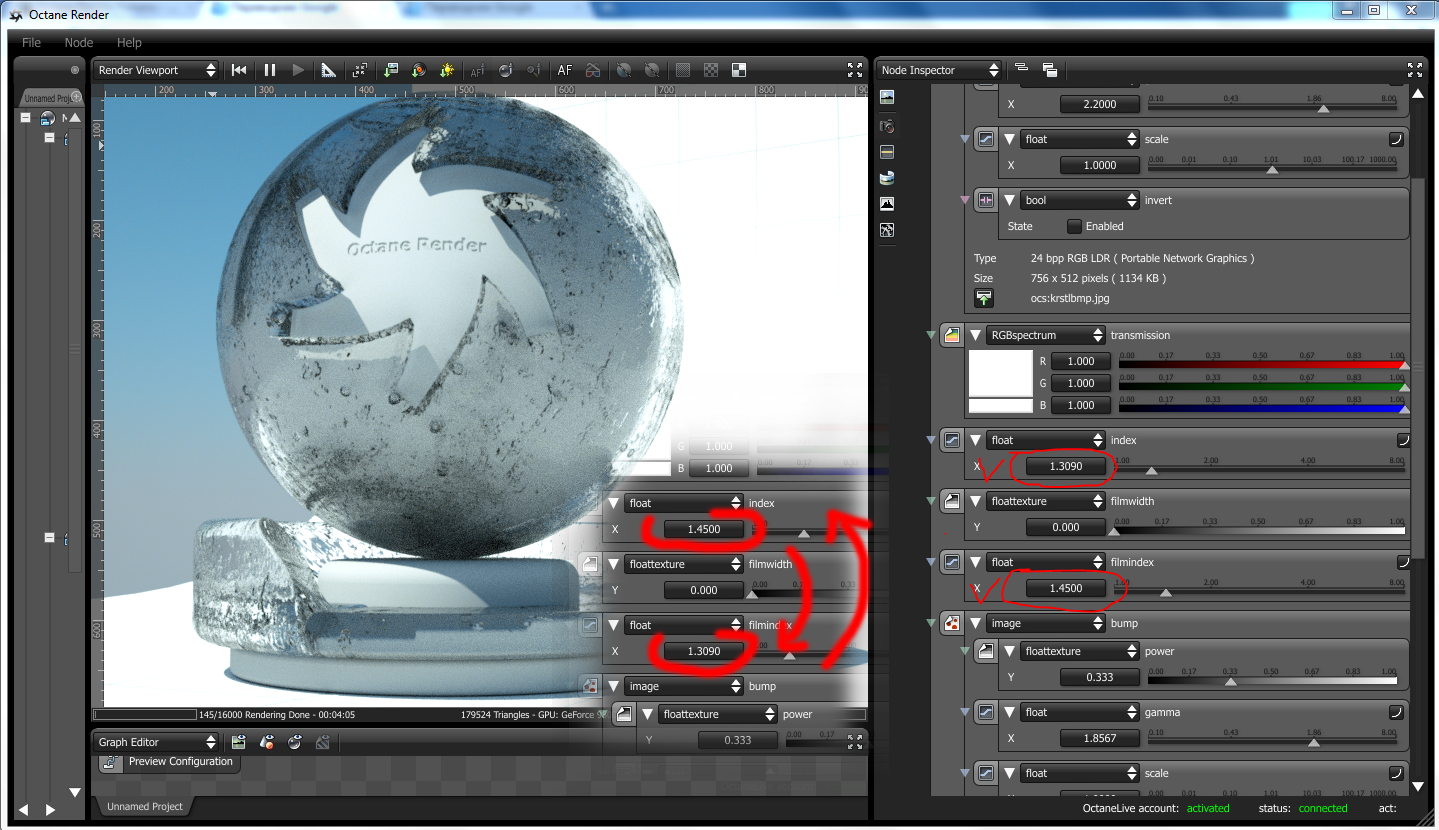This screenshot has width=1439, height=830.
Task: Click the overlapping windows icon in Node Inspector
Action: (x=1050, y=69)
